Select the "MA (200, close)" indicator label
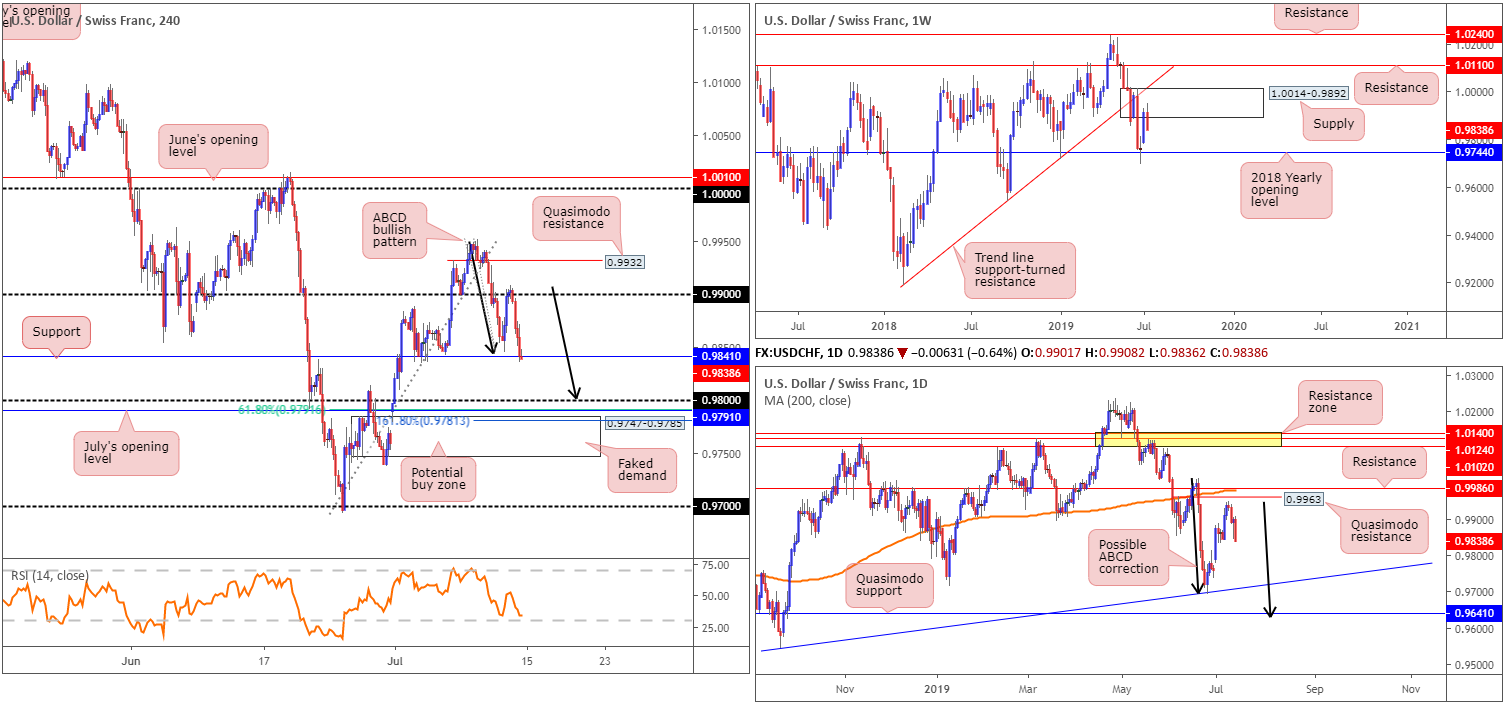This screenshot has width=1506, height=704. [809, 401]
